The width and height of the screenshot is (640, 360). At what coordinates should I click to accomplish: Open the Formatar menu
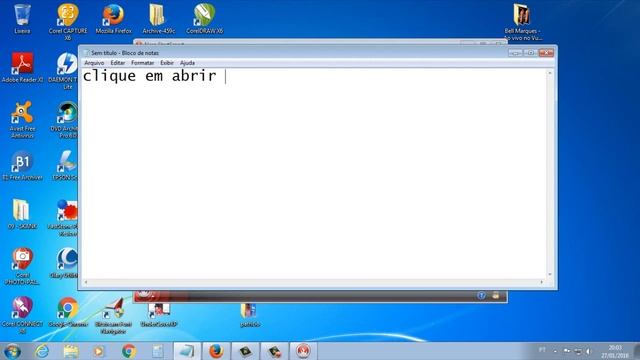click(142, 63)
